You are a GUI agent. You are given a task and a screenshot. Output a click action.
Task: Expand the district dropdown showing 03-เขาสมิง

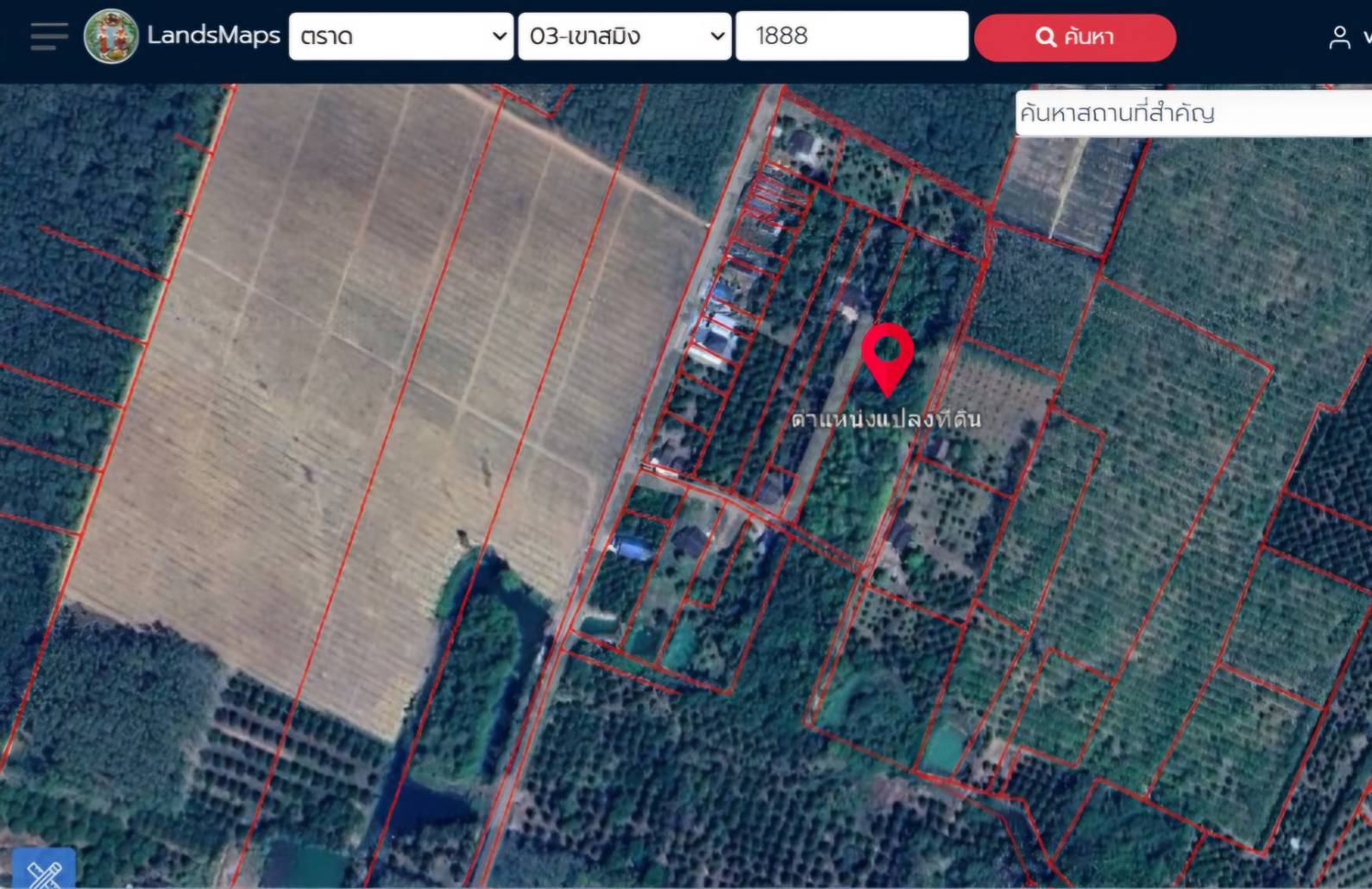[x=624, y=36]
